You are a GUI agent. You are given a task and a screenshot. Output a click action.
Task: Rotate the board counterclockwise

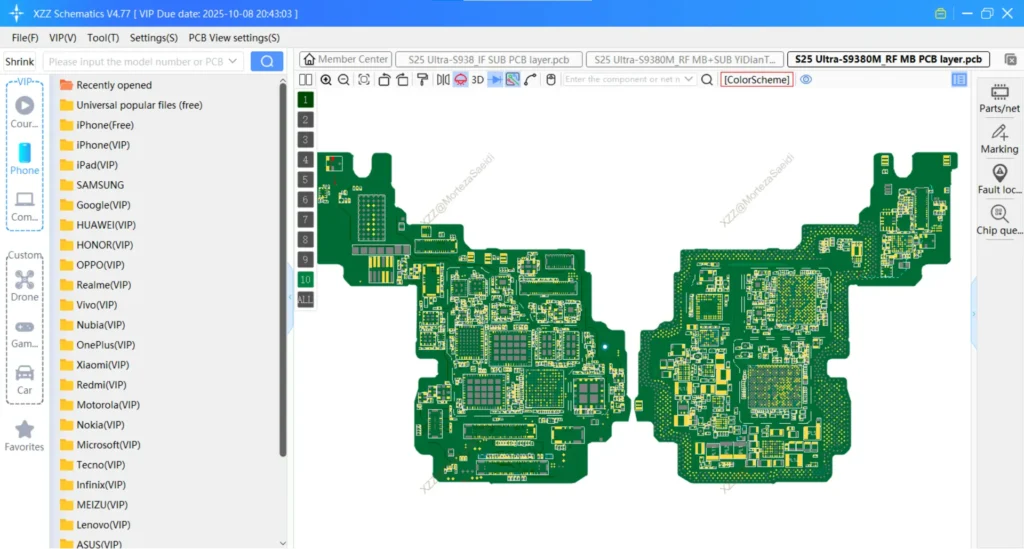pos(384,80)
